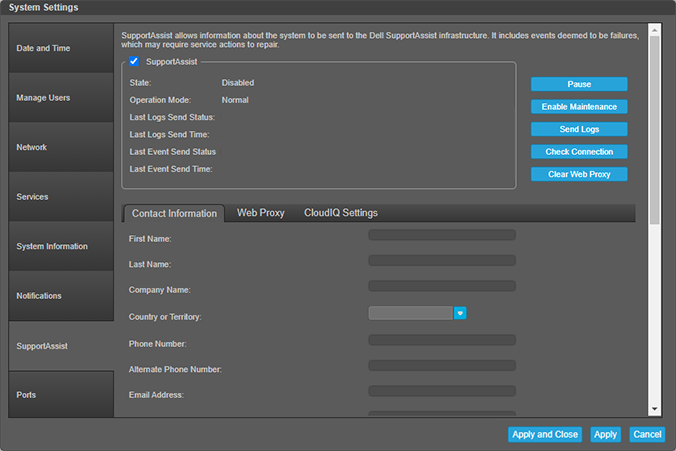Open the Country or Territory dropdown arrow
Viewport: 676px width, 451px height.
tap(460, 313)
